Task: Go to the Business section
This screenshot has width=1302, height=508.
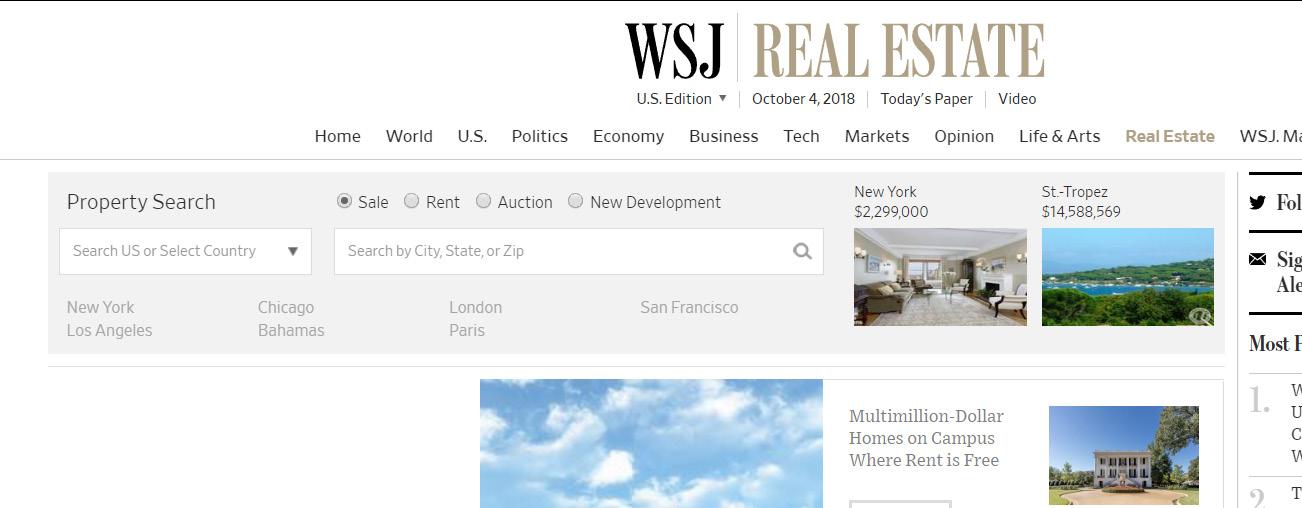Action: [723, 136]
